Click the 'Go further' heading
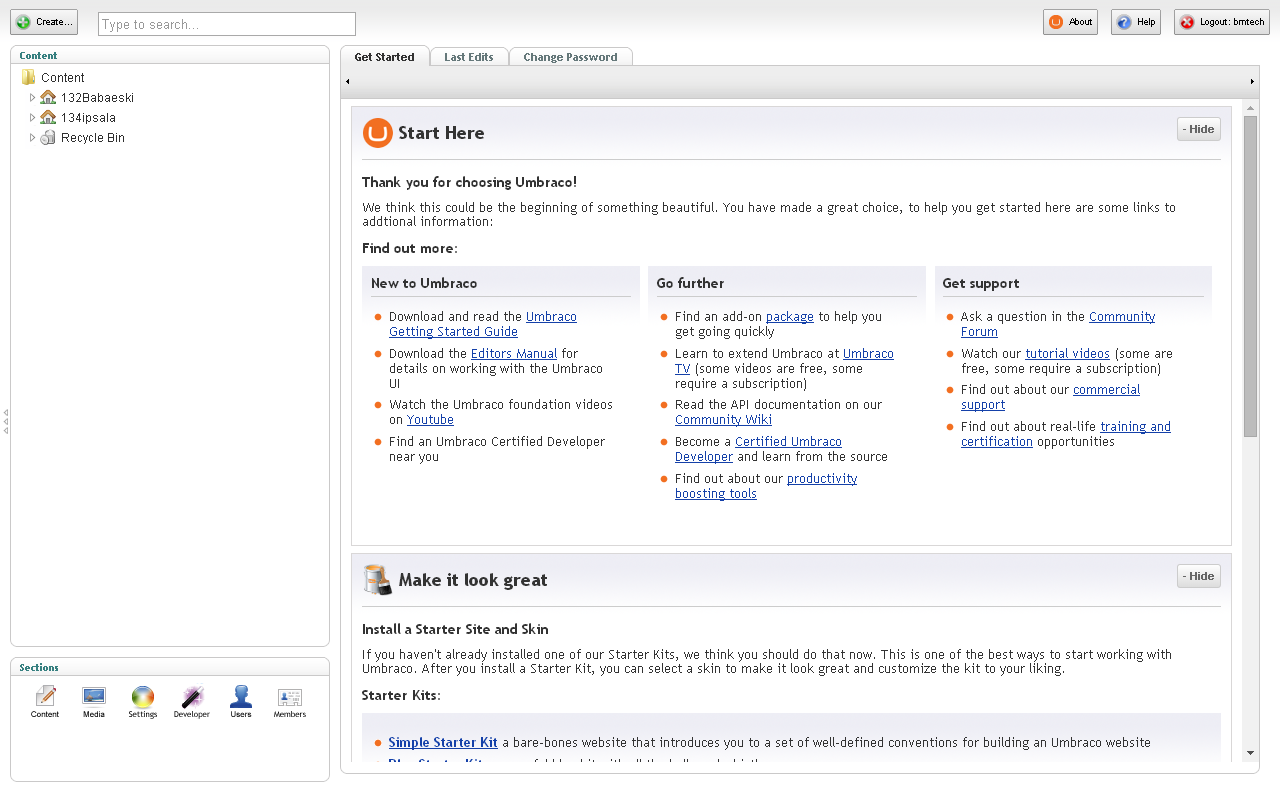The image size is (1280, 800). tap(690, 284)
